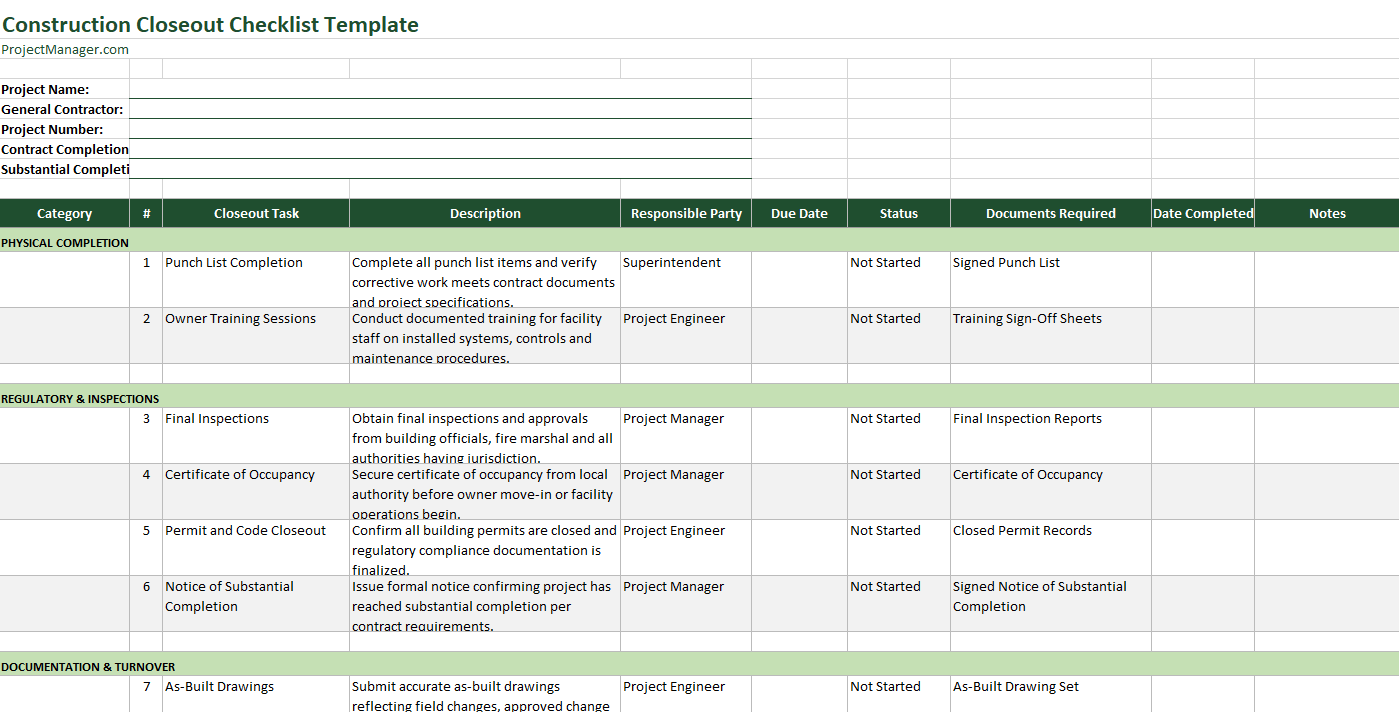1399x712 pixels.
Task: Select Project Manager for Certificate of Occupancy
Action: [686, 491]
